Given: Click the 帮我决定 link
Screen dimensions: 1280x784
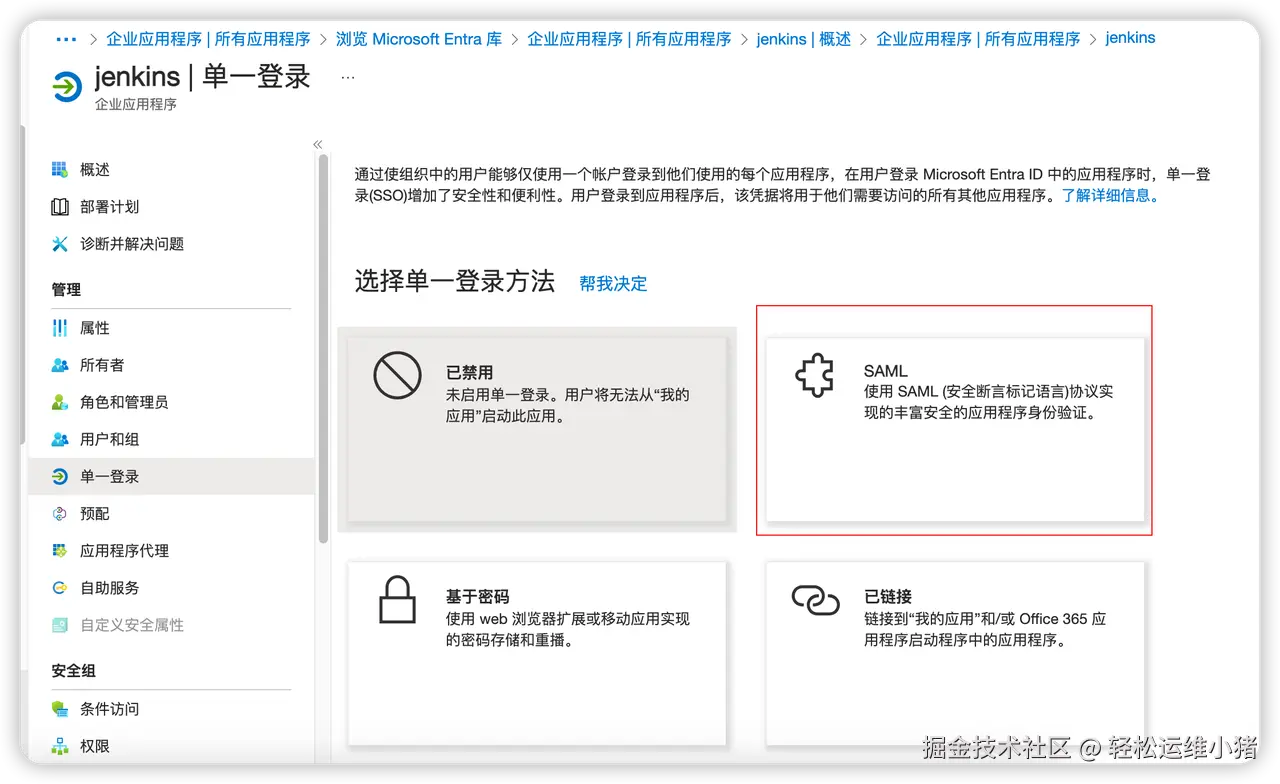Looking at the screenshot, I should (x=613, y=284).
